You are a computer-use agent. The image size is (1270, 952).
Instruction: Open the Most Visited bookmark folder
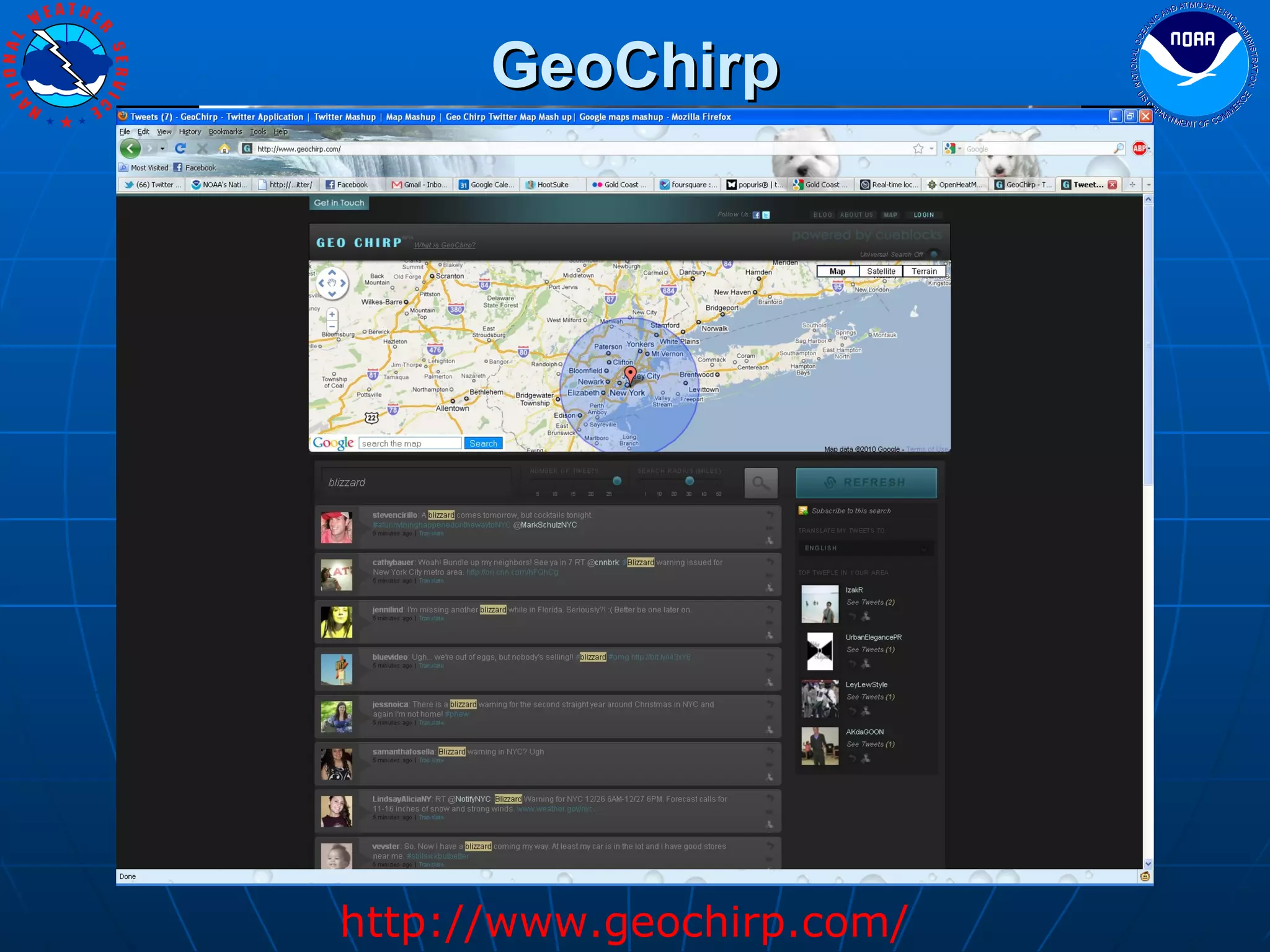point(143,167)
